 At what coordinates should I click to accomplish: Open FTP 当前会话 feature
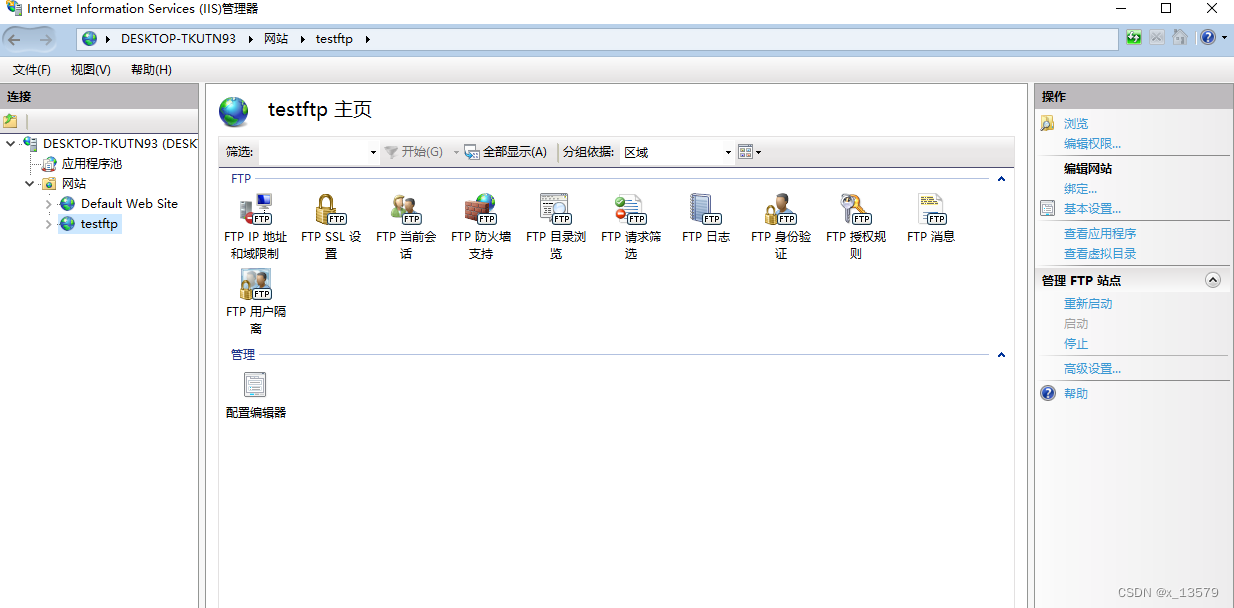click(x=406, y=227)
